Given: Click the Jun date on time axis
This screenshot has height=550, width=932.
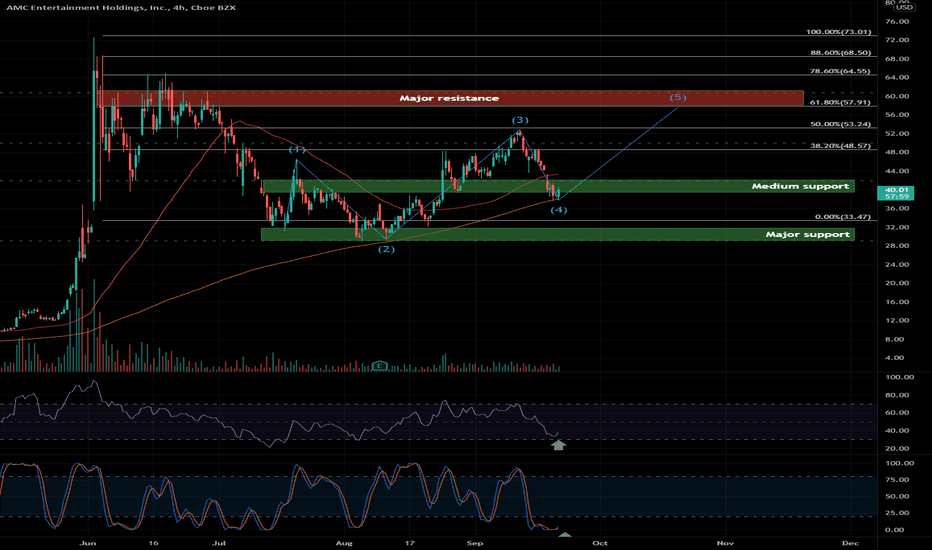Looking at the screenshot, I should click(x=87, y=543).
